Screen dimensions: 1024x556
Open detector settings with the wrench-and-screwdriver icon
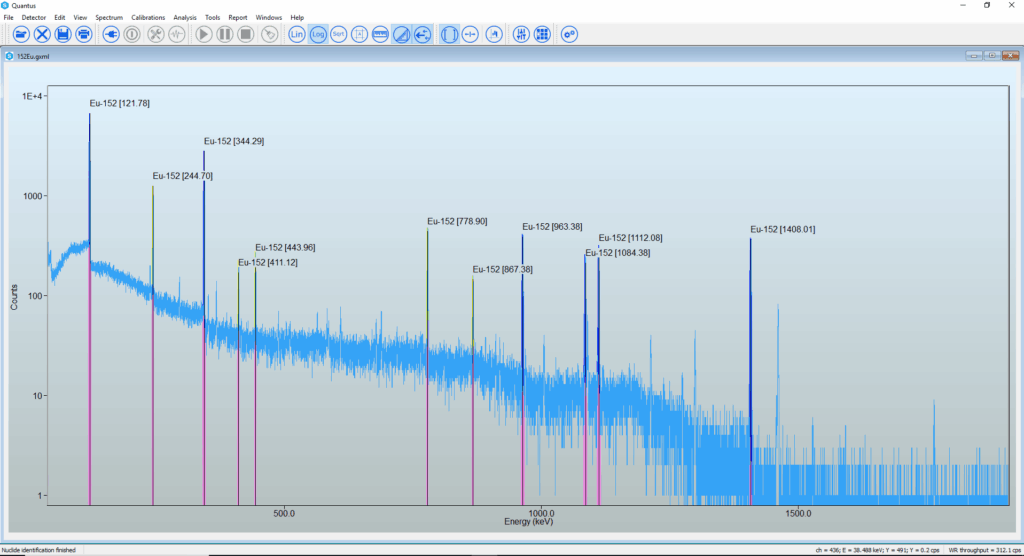point(155,35)
